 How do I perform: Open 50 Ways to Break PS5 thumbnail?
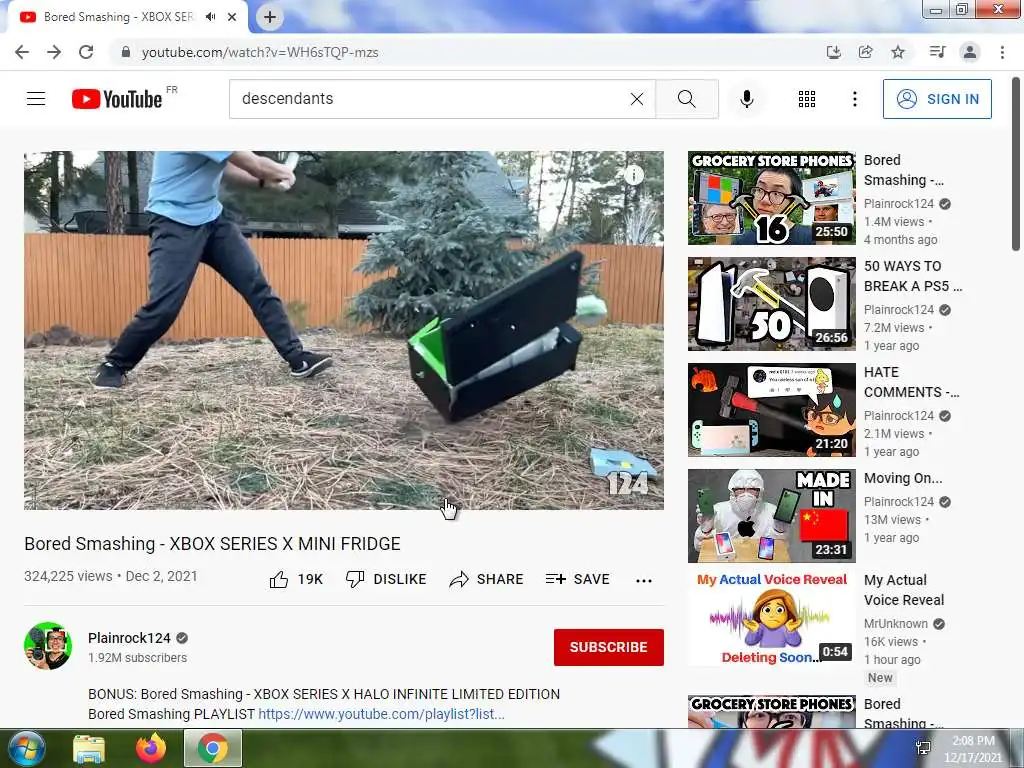[771, 304]
